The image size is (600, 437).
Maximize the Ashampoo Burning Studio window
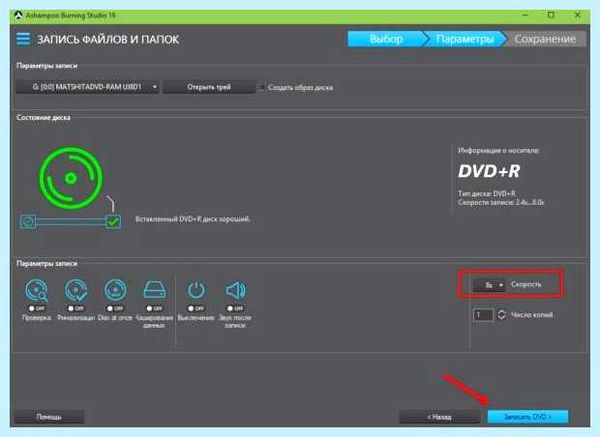tap(551, 15)
